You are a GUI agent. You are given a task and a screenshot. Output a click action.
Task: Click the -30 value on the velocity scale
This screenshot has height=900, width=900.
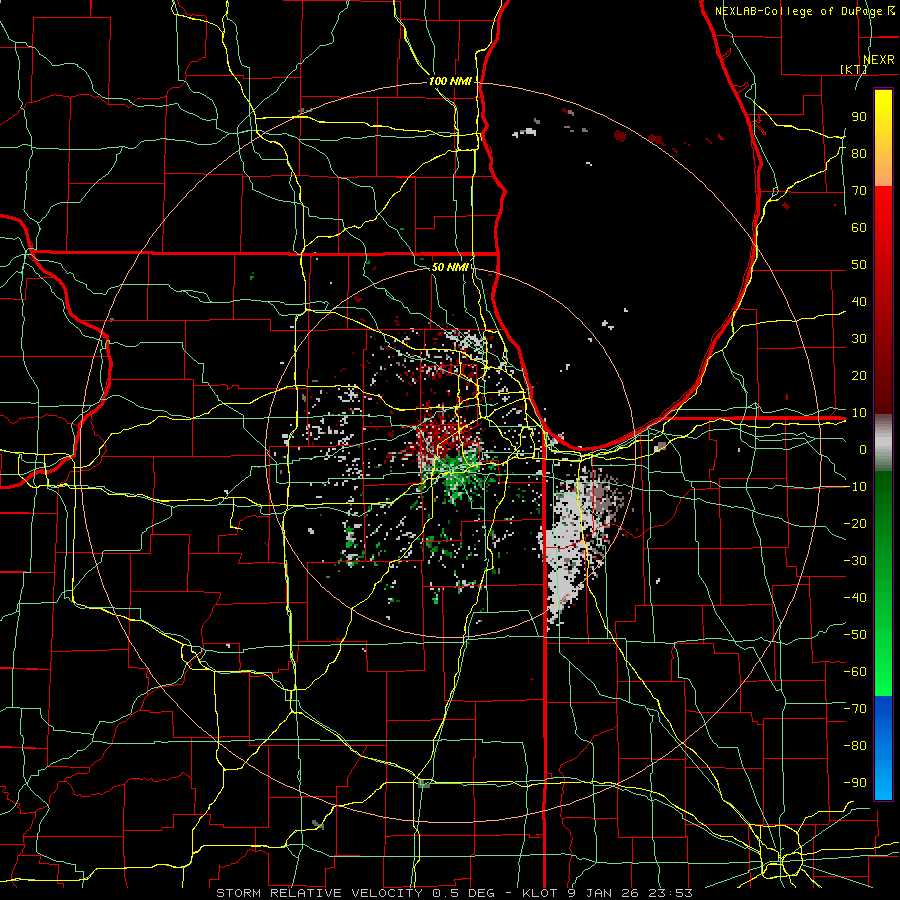coord(855,561)
